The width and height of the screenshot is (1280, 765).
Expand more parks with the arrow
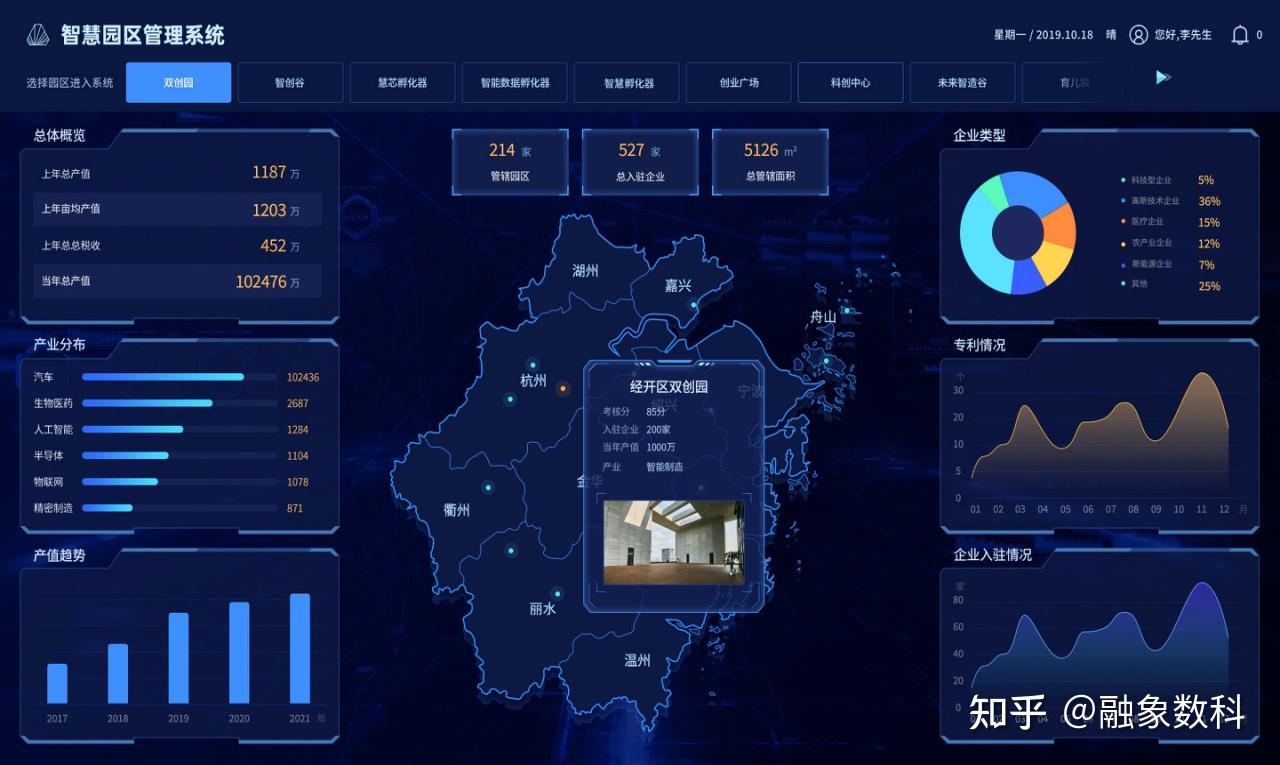click(1162, 77)
